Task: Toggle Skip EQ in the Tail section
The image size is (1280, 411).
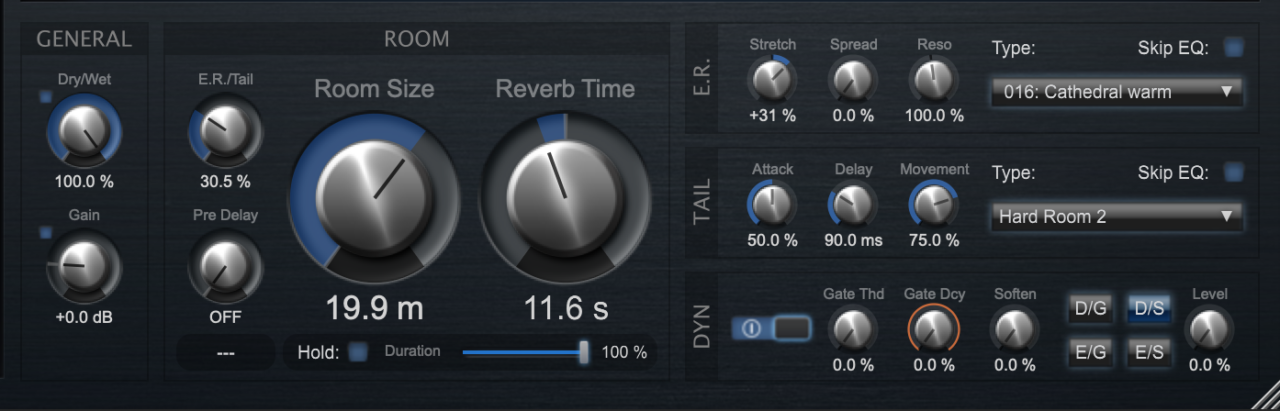Action: pos(1235,172)
